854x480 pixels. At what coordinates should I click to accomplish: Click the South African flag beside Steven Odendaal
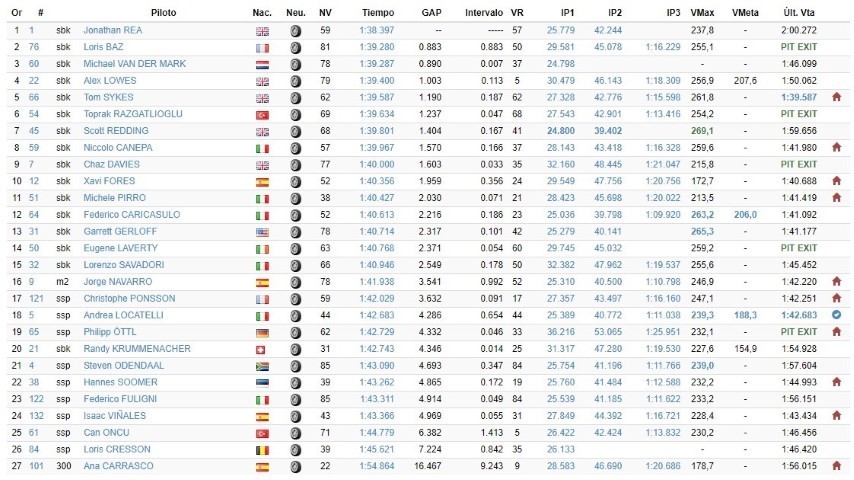[263, 365]
